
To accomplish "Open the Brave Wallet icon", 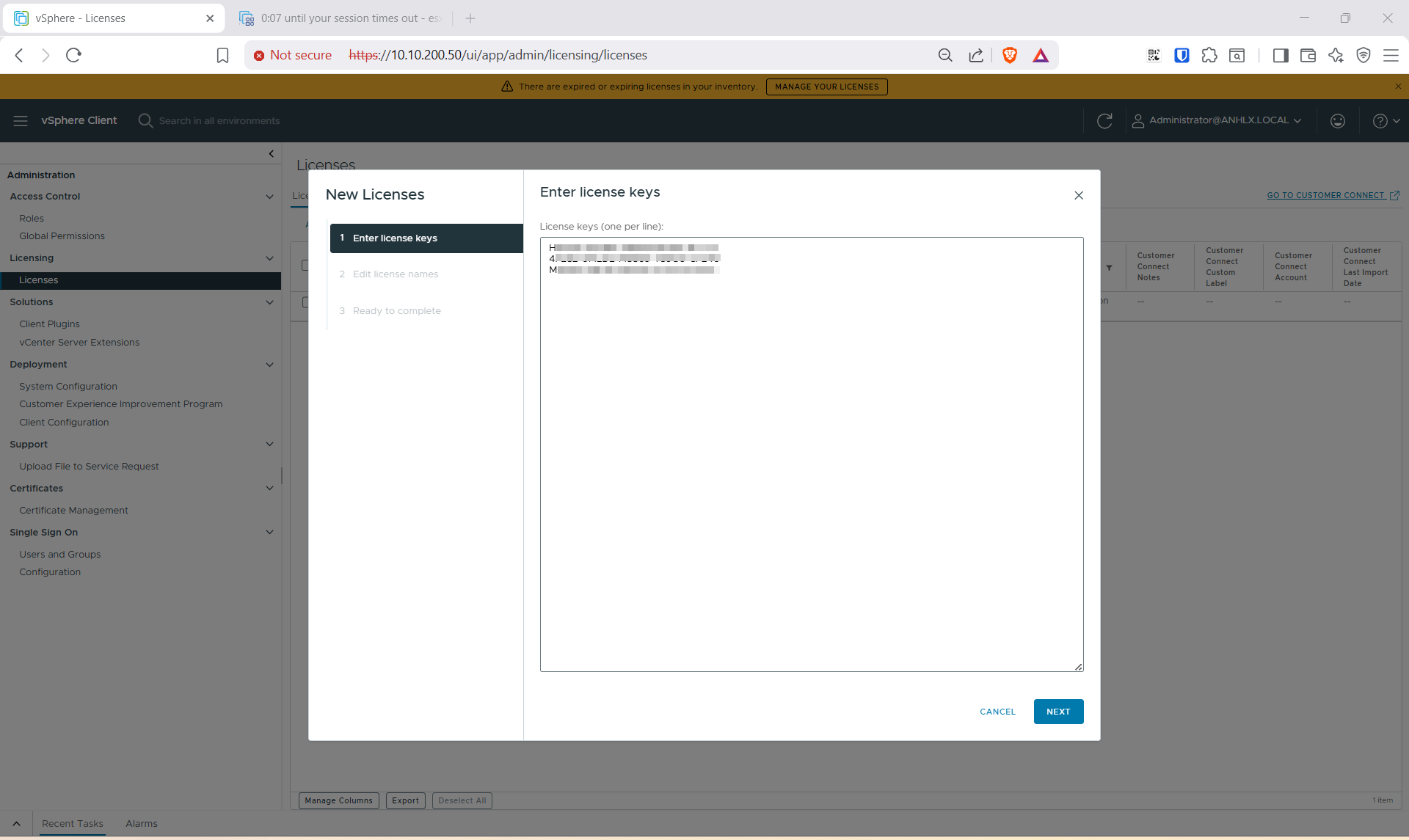I will click(x=1308, y=55).
